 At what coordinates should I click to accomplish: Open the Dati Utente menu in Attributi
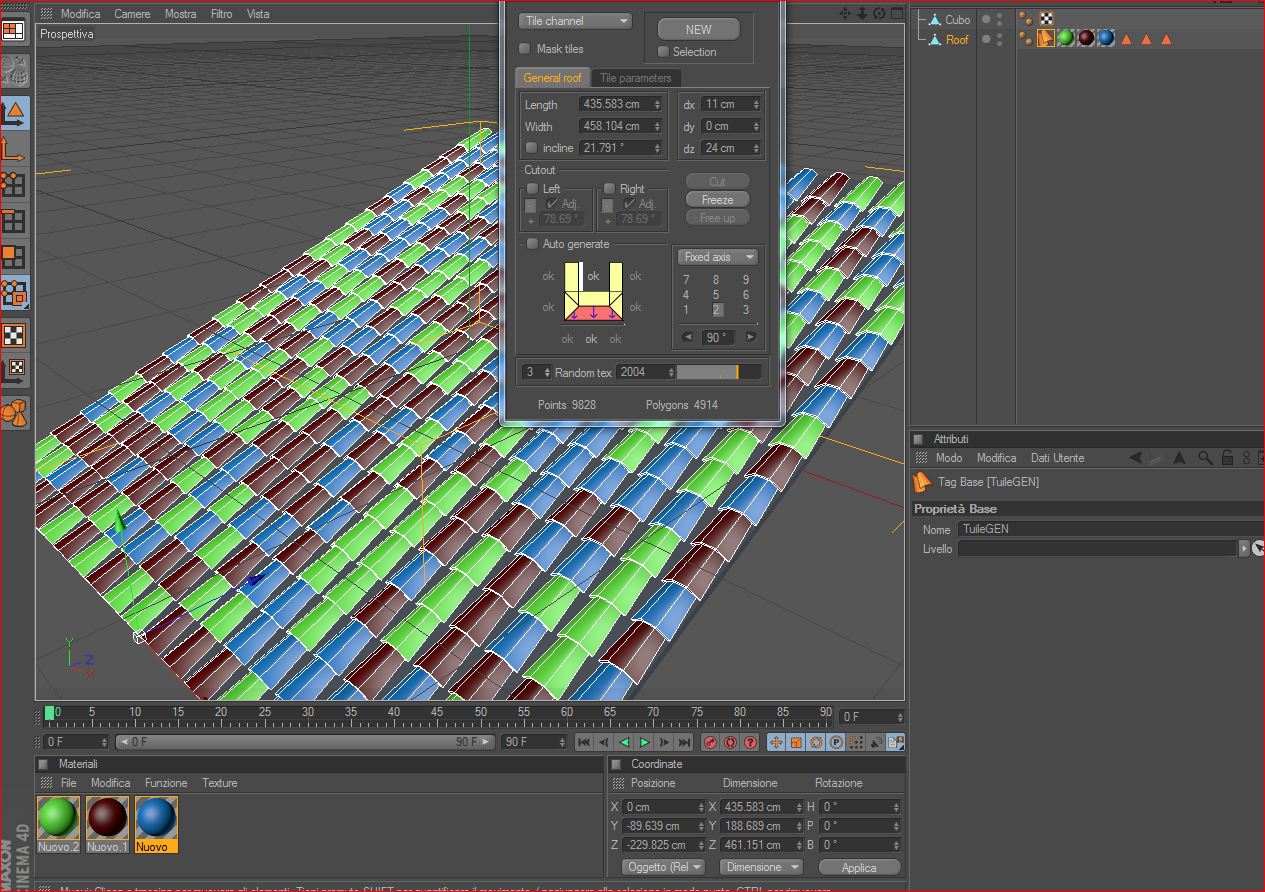(x=1057, y=458)
